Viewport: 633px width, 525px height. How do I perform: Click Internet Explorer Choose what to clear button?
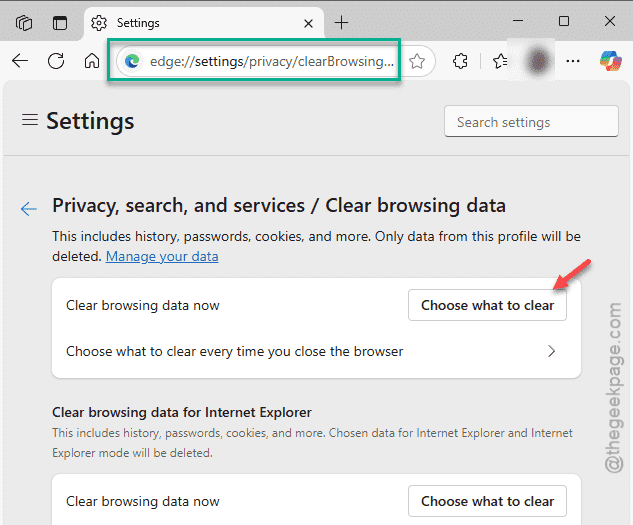tap(487, 501)
